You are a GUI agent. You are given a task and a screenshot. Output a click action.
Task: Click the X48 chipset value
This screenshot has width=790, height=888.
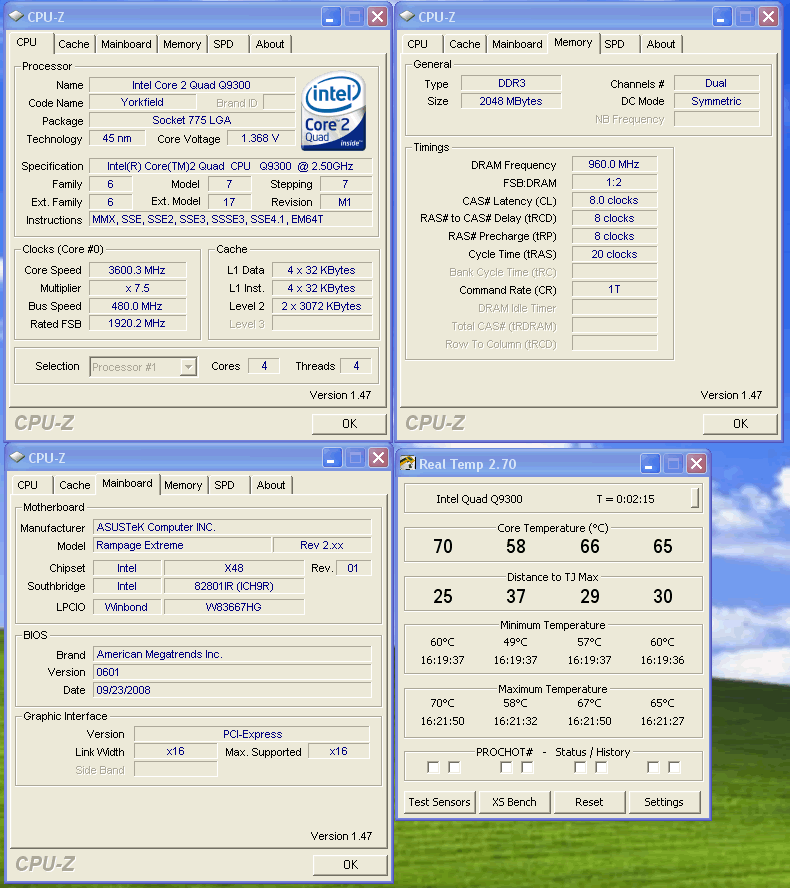point(234,568)
